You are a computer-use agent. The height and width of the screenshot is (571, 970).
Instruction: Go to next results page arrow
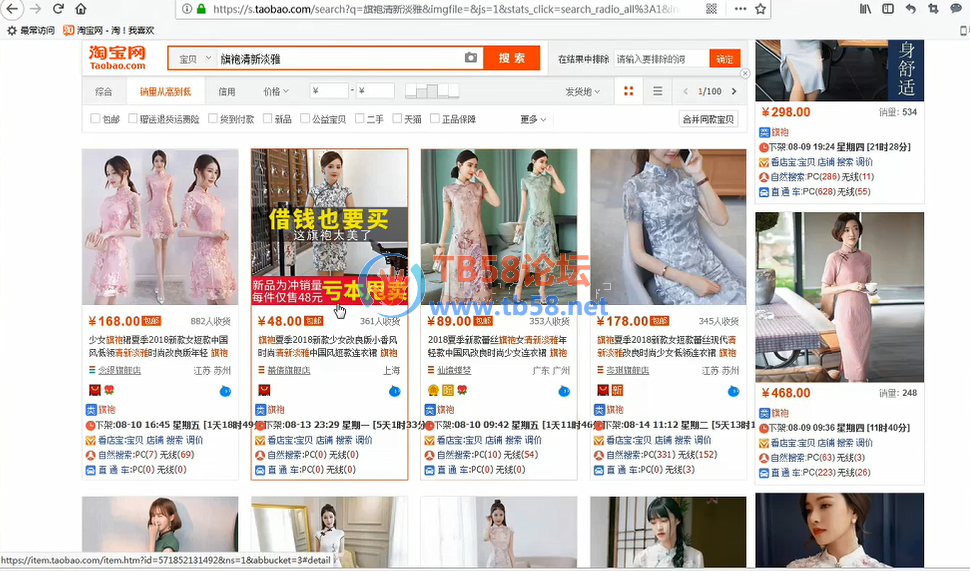[x=734, y=91]
